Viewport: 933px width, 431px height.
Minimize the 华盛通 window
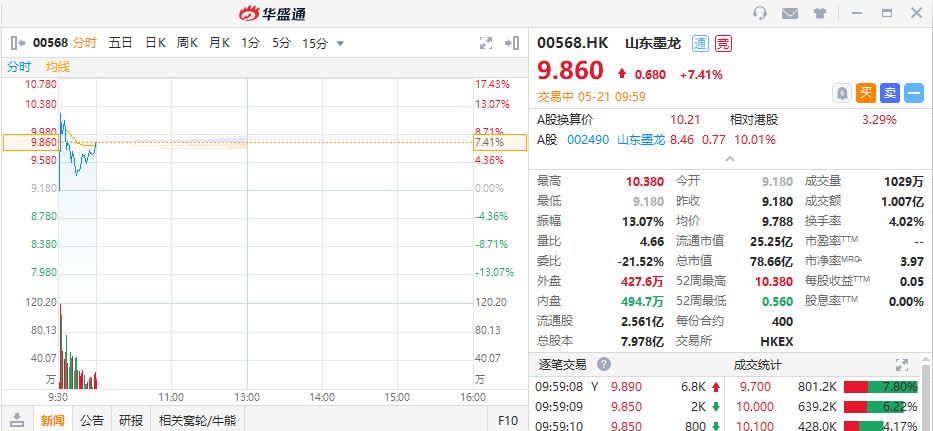pos(857,13)
